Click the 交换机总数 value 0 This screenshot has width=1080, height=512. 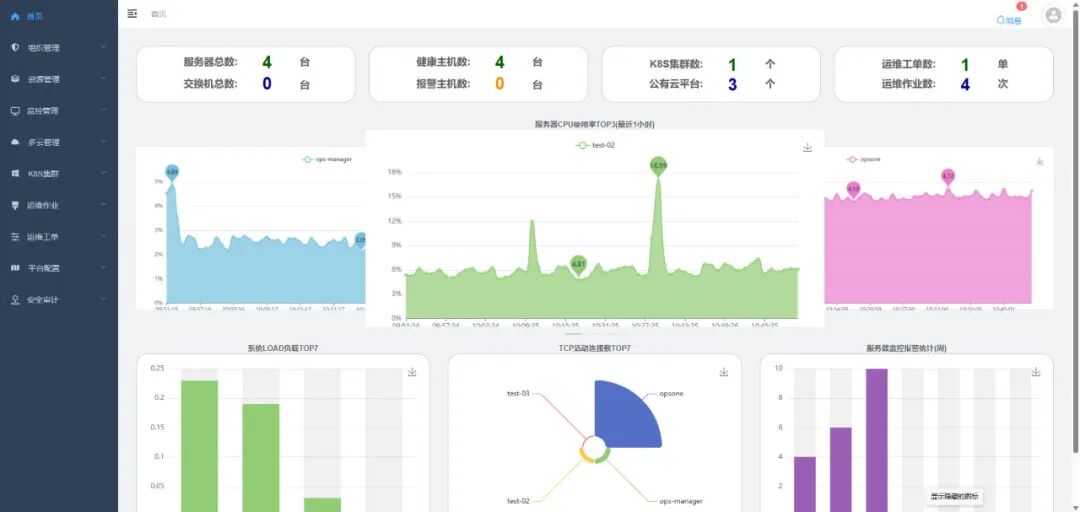(267, 84)
